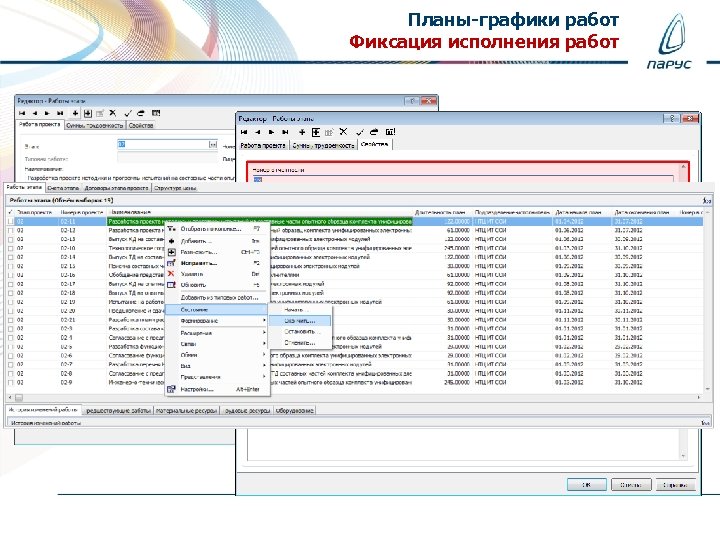Click the Отмена button
This screenshot has width=720, height=540.
(631, 484)
